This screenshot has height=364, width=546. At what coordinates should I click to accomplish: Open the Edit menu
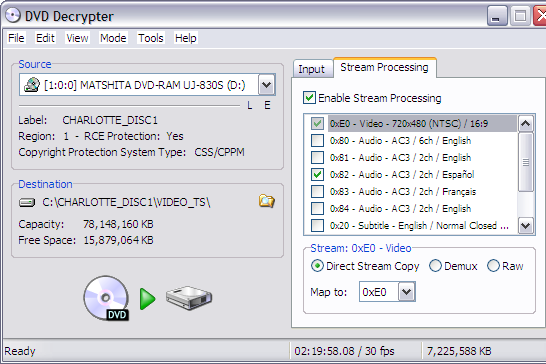(x=45, y=38)
